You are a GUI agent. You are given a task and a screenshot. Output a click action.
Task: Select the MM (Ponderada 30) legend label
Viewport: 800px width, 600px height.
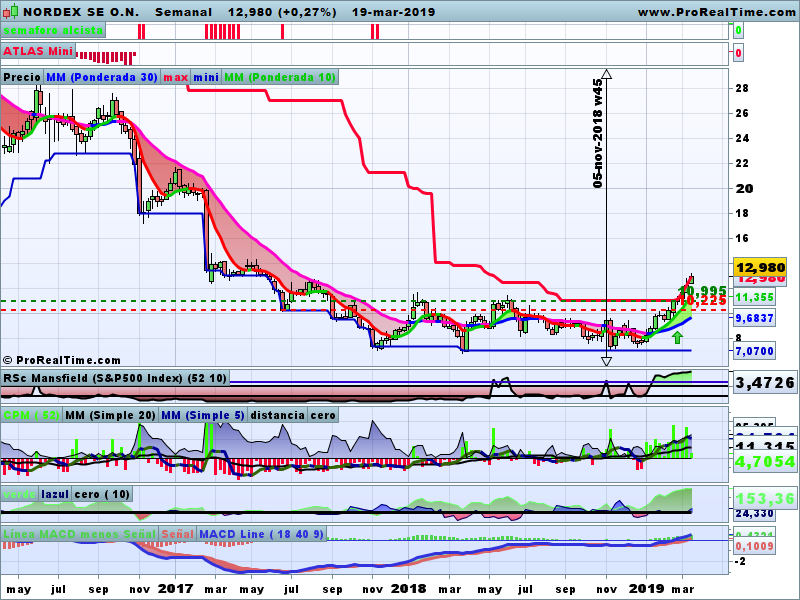102,77
